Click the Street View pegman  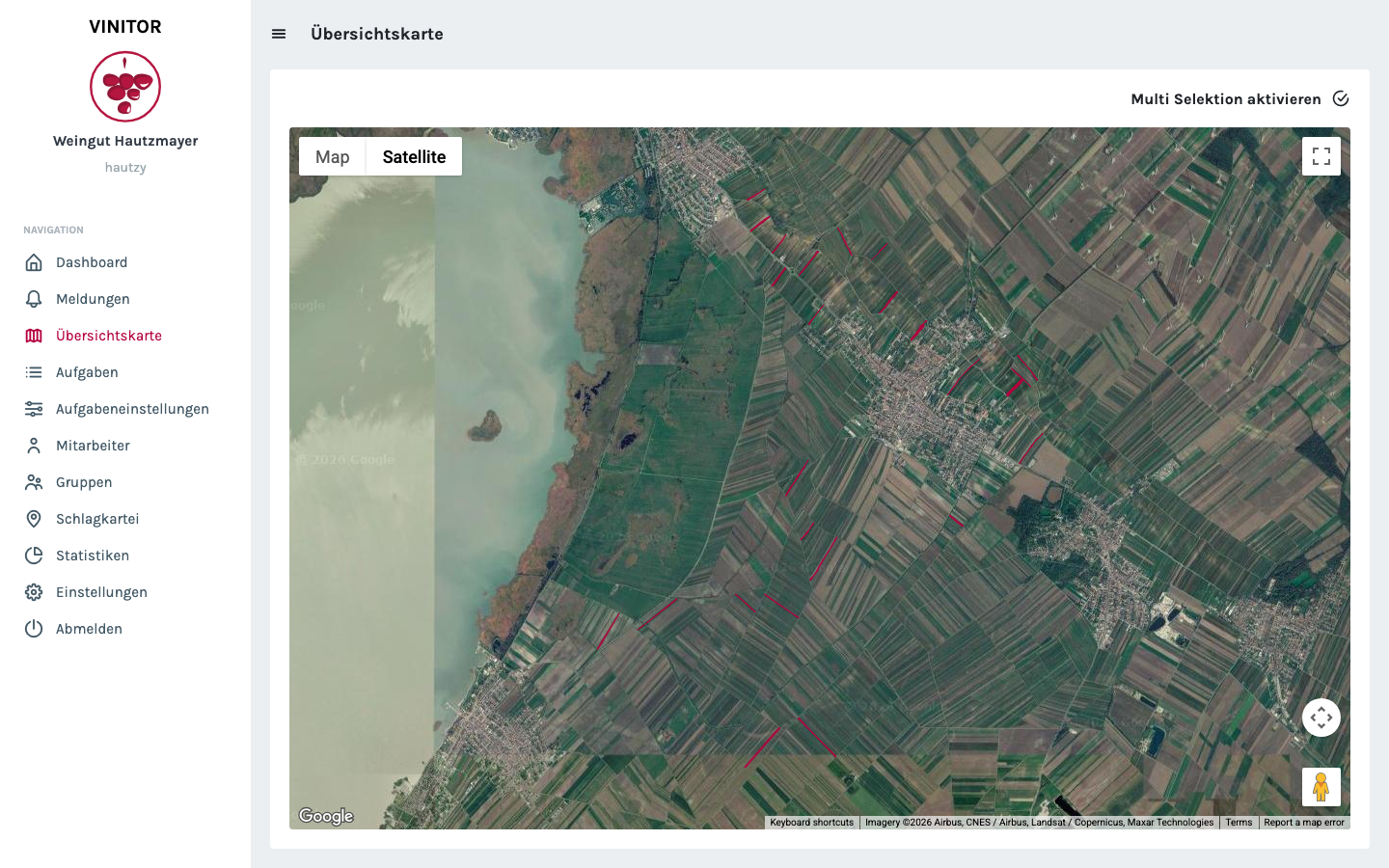point(1321,787)
